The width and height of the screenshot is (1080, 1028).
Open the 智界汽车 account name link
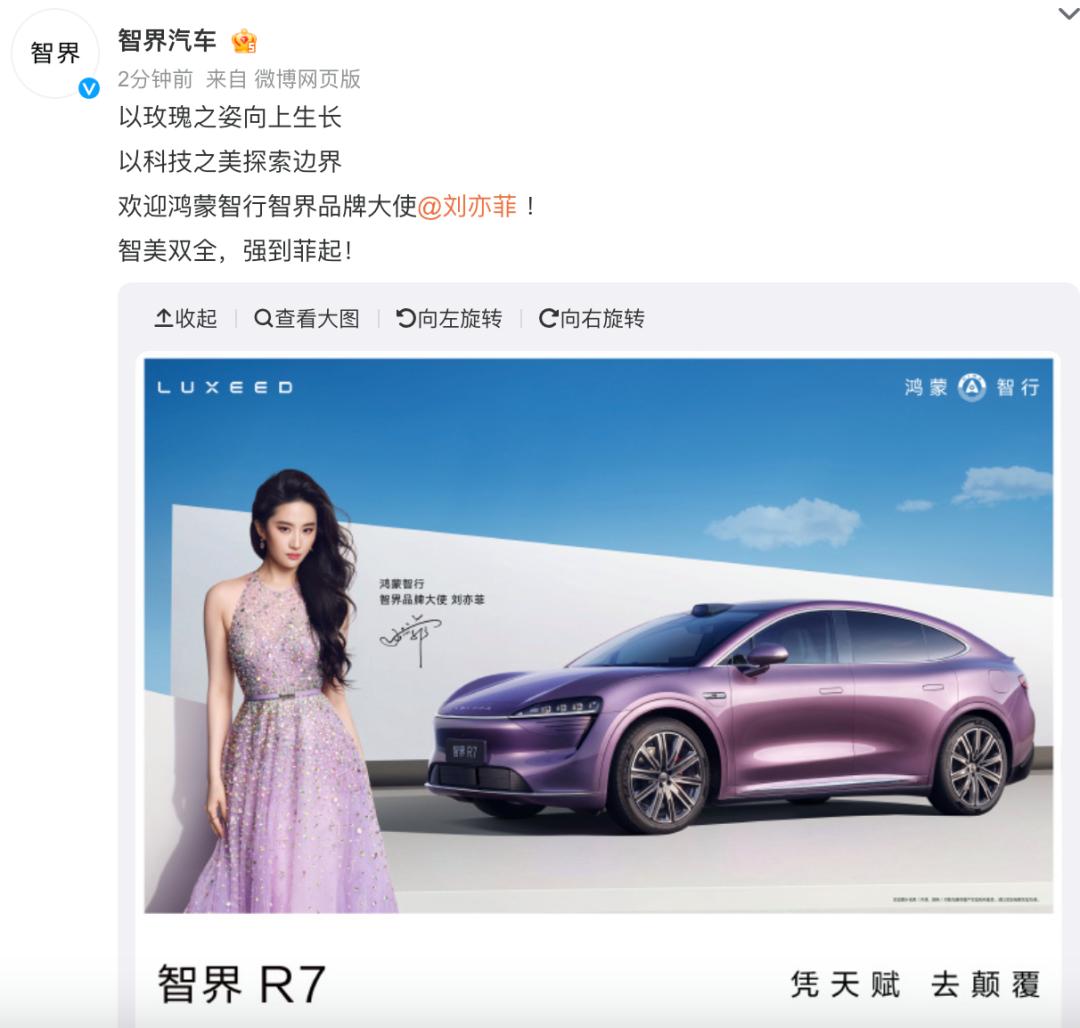point(167,41)
